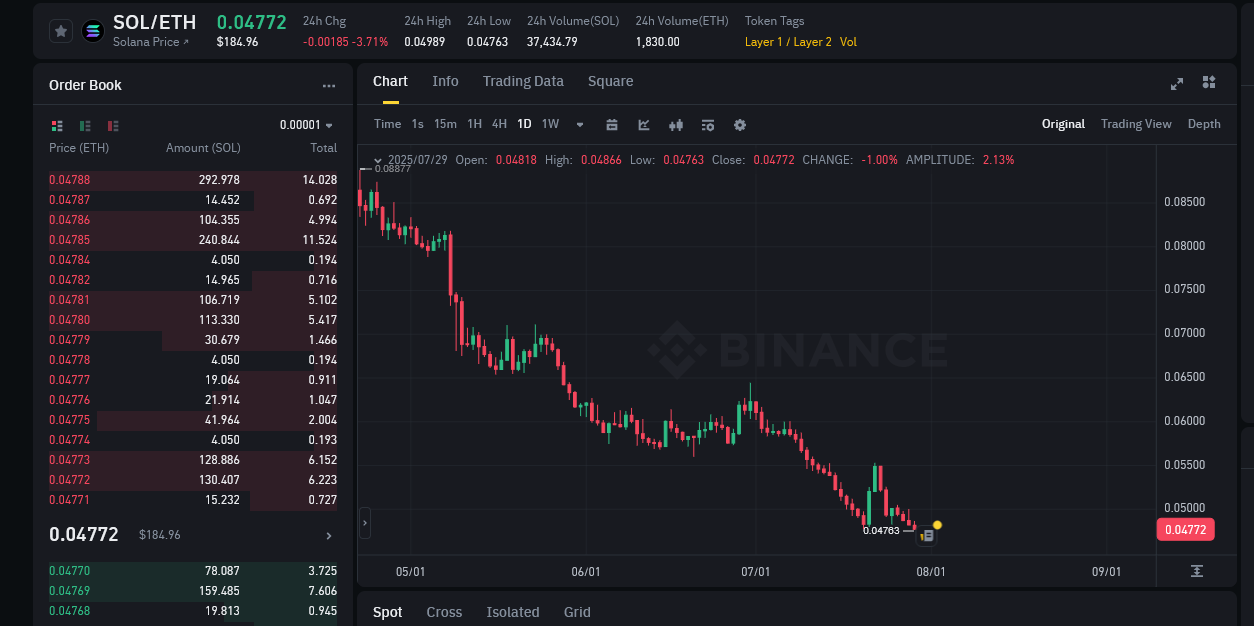Select the 0.04773 ask price row

pos(193,460)
